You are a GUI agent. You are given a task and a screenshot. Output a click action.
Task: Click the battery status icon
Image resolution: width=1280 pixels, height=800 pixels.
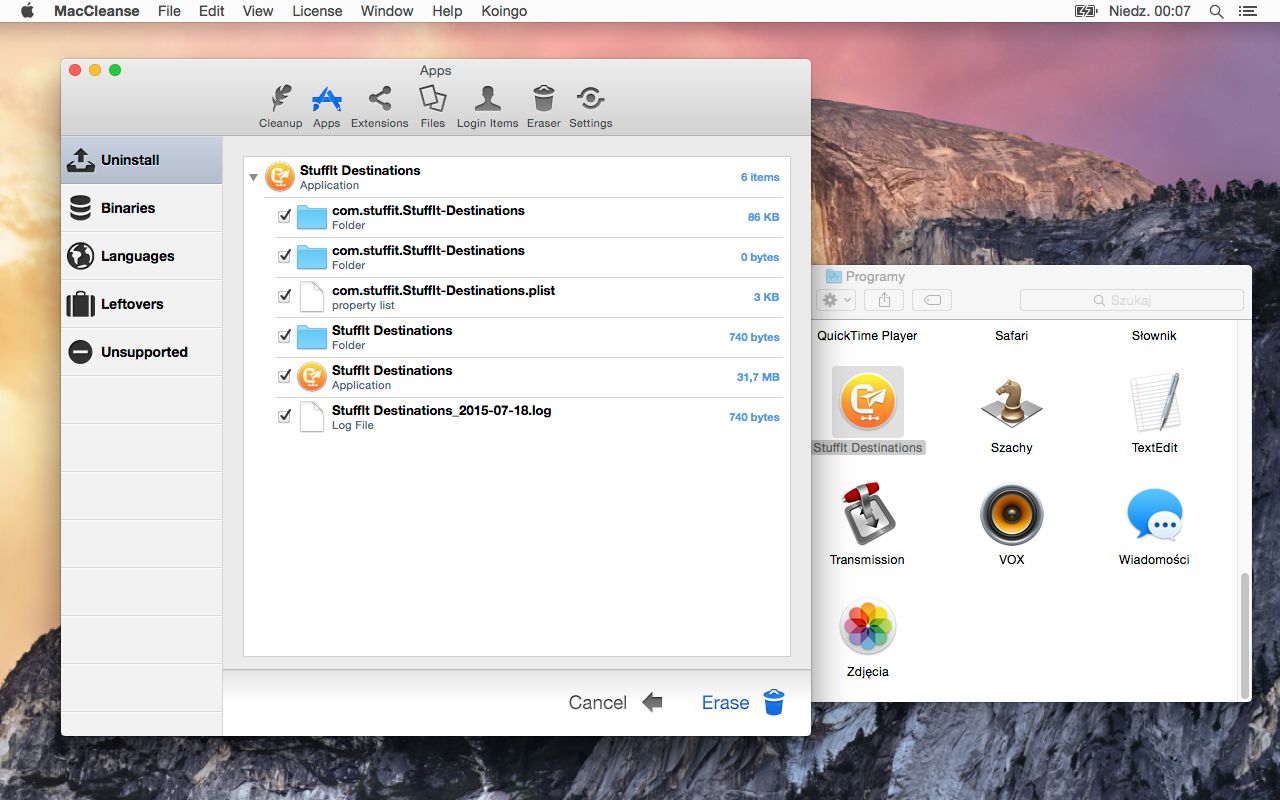click(1085, 11)
